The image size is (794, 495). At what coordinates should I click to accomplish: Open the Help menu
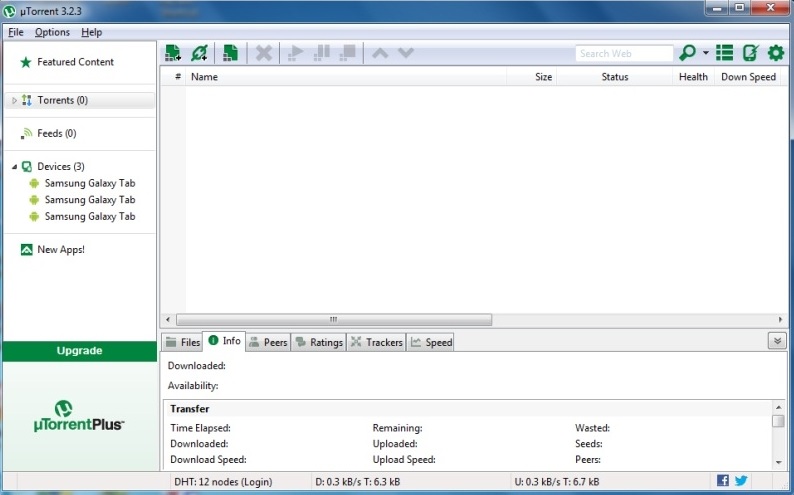tap(92, 32)
